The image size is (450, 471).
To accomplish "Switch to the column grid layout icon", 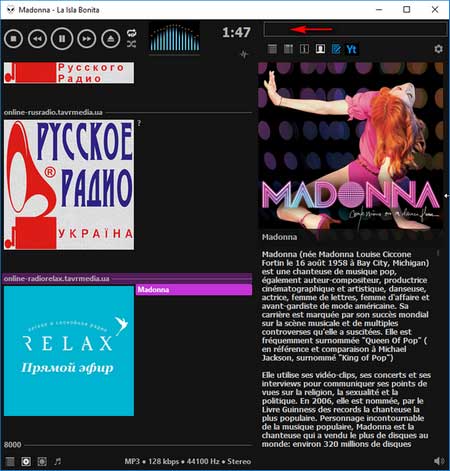I will tap(288, 49).
